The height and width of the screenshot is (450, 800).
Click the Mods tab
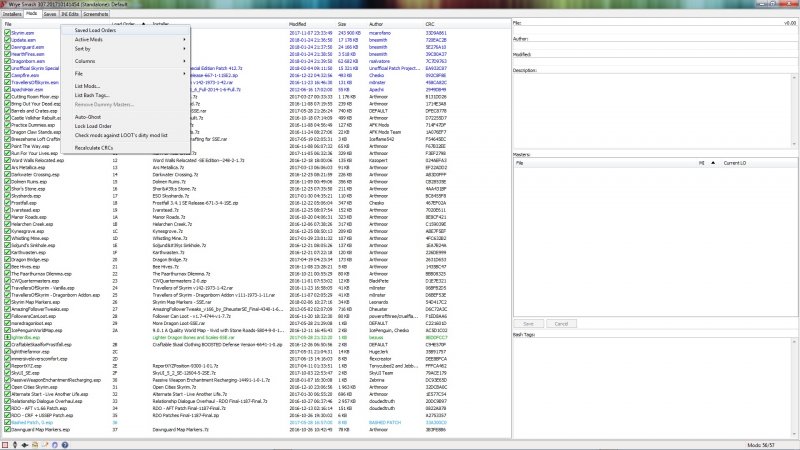tap(32, 14)
